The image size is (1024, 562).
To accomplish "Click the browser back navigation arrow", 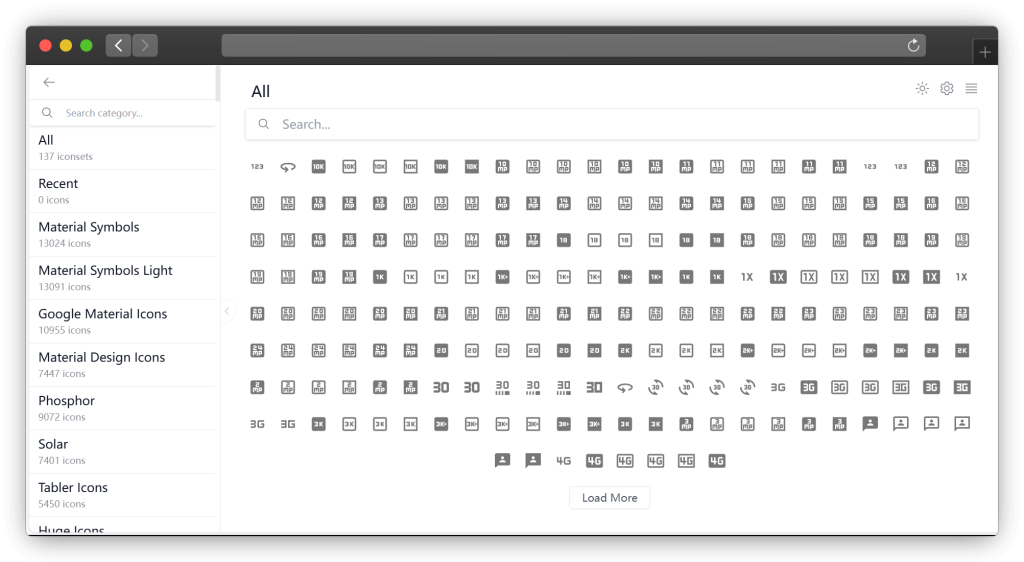I will (x=119, y=46).
